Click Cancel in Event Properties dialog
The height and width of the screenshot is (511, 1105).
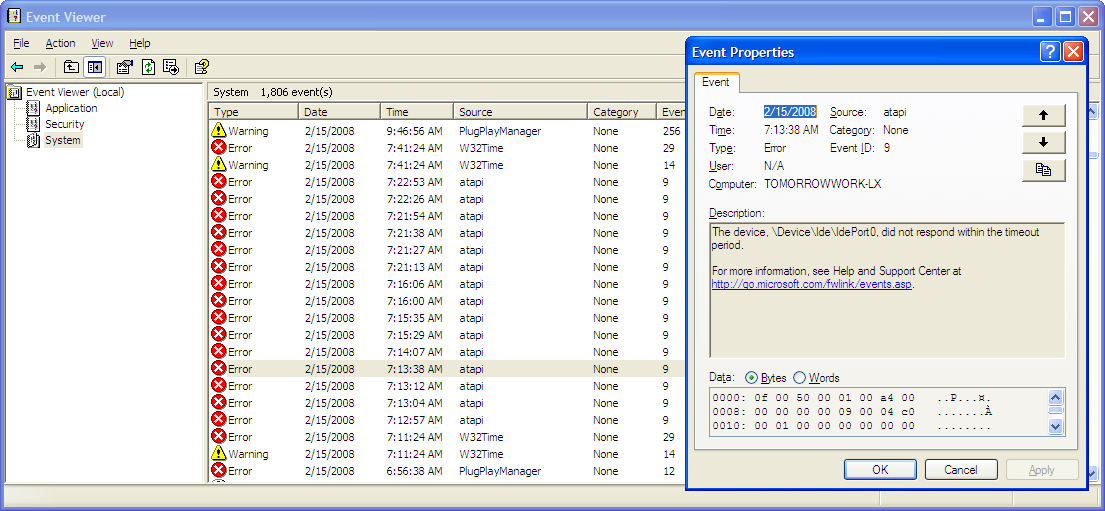pos(961,469)
